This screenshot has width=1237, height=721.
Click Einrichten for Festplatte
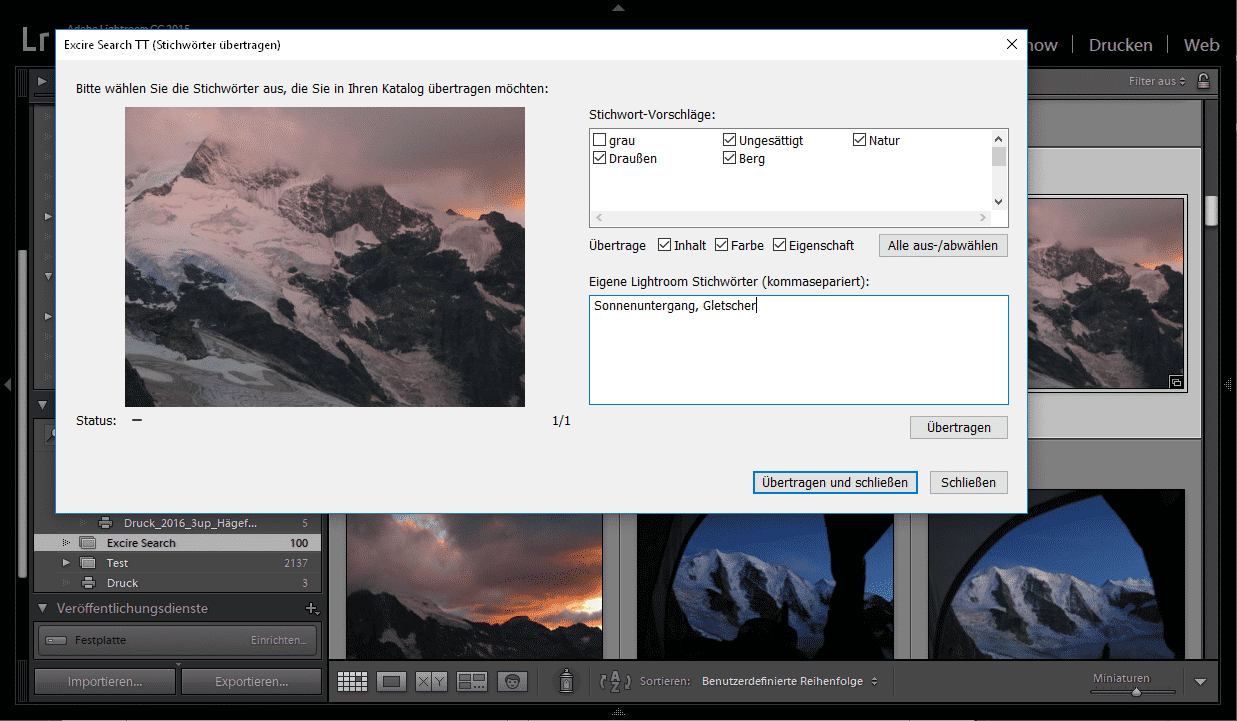coord(279,640)
